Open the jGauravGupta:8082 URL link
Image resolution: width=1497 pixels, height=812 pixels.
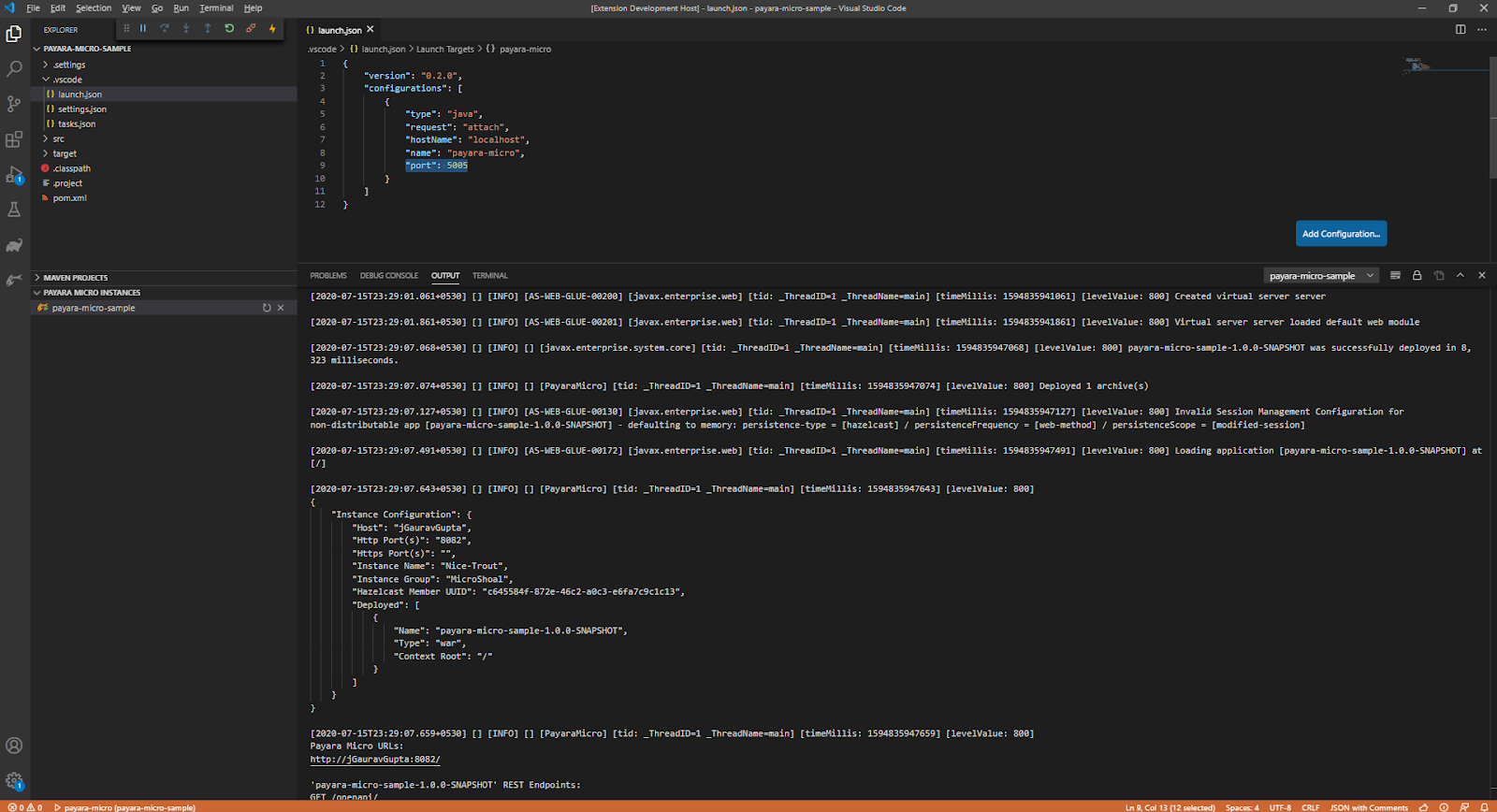(374, 760)
